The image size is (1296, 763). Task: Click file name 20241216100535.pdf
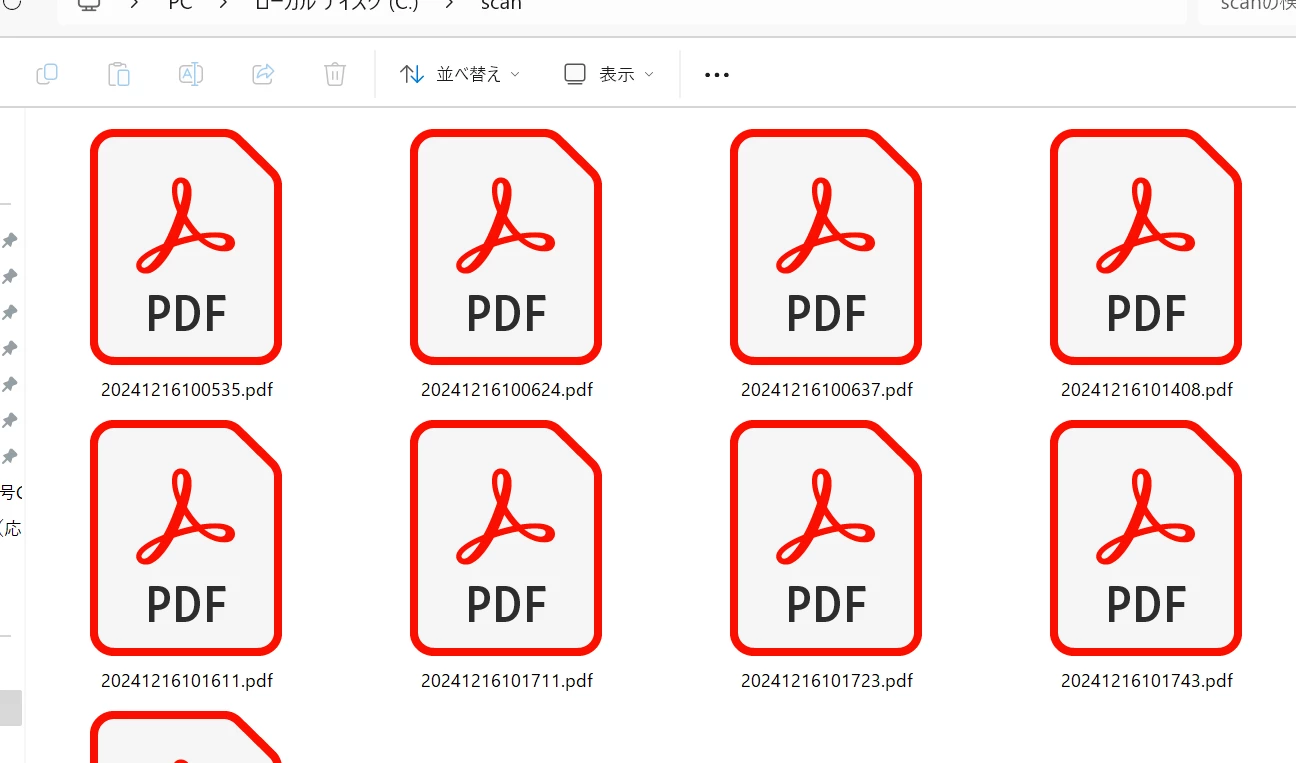(x=187, y=390)
